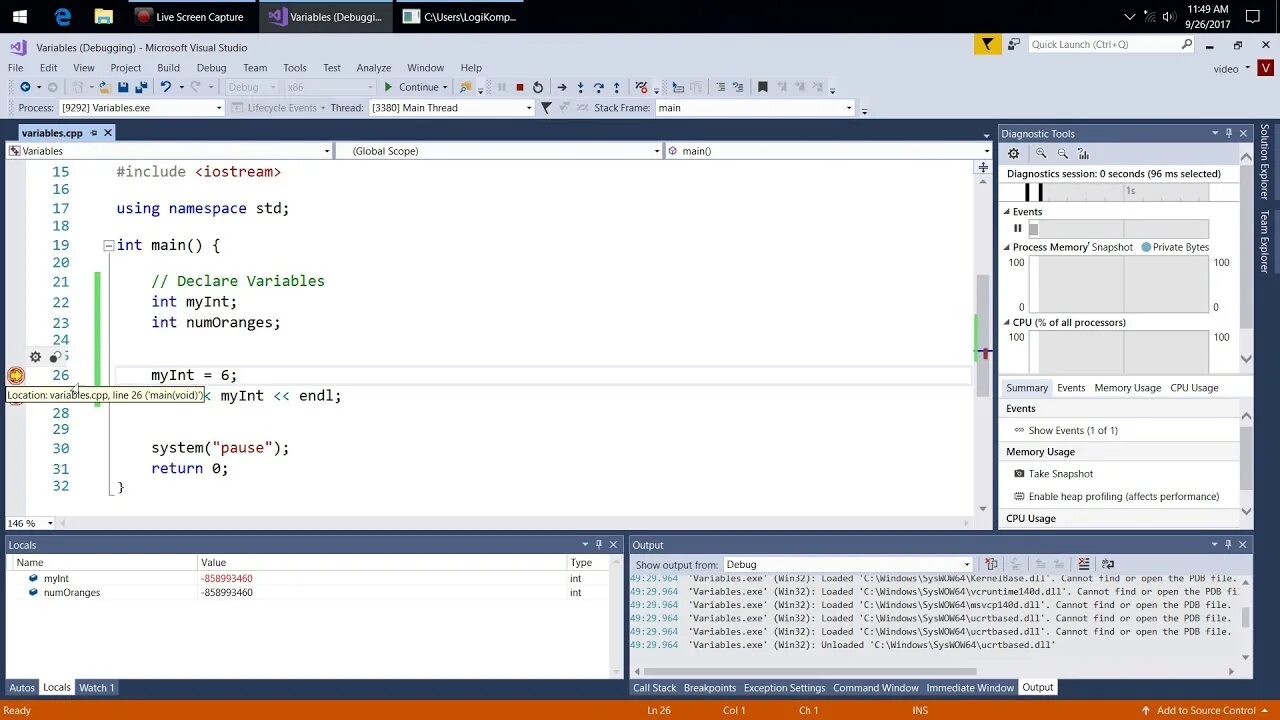
Task: Click the Events pause icon
Action: pos(1018,228)
